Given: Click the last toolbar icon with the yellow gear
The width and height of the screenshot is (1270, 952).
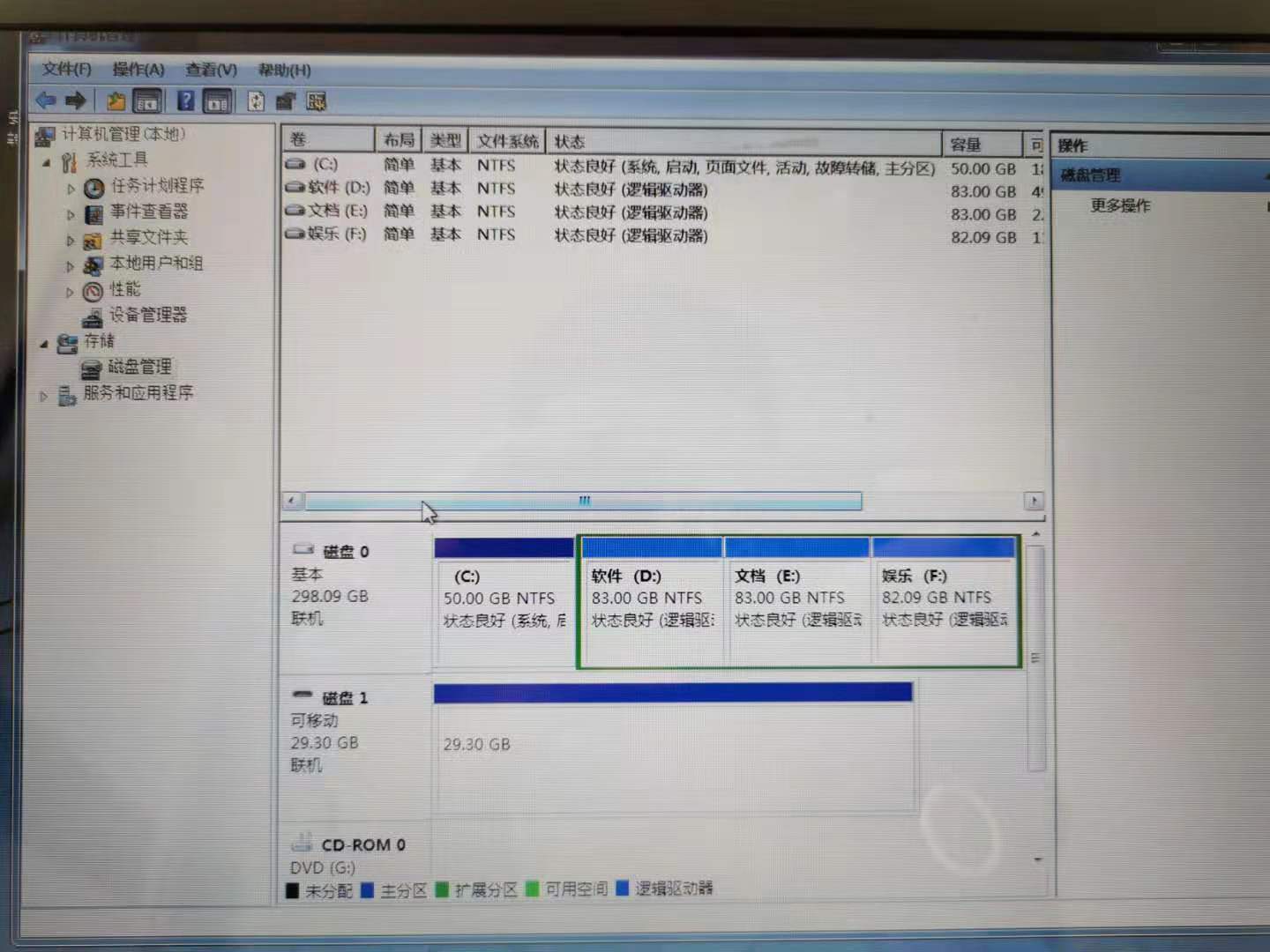Looking at the screenshot, I should click(x=316, y=101).
